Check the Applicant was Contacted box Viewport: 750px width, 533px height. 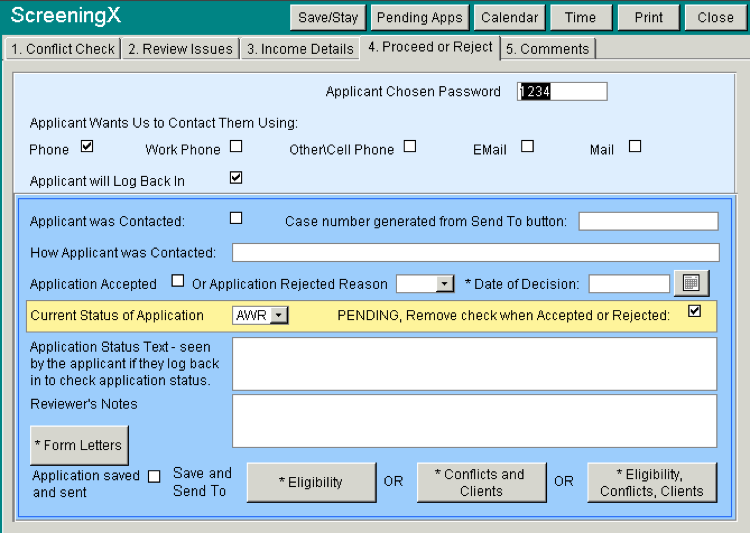coord(236,218)
